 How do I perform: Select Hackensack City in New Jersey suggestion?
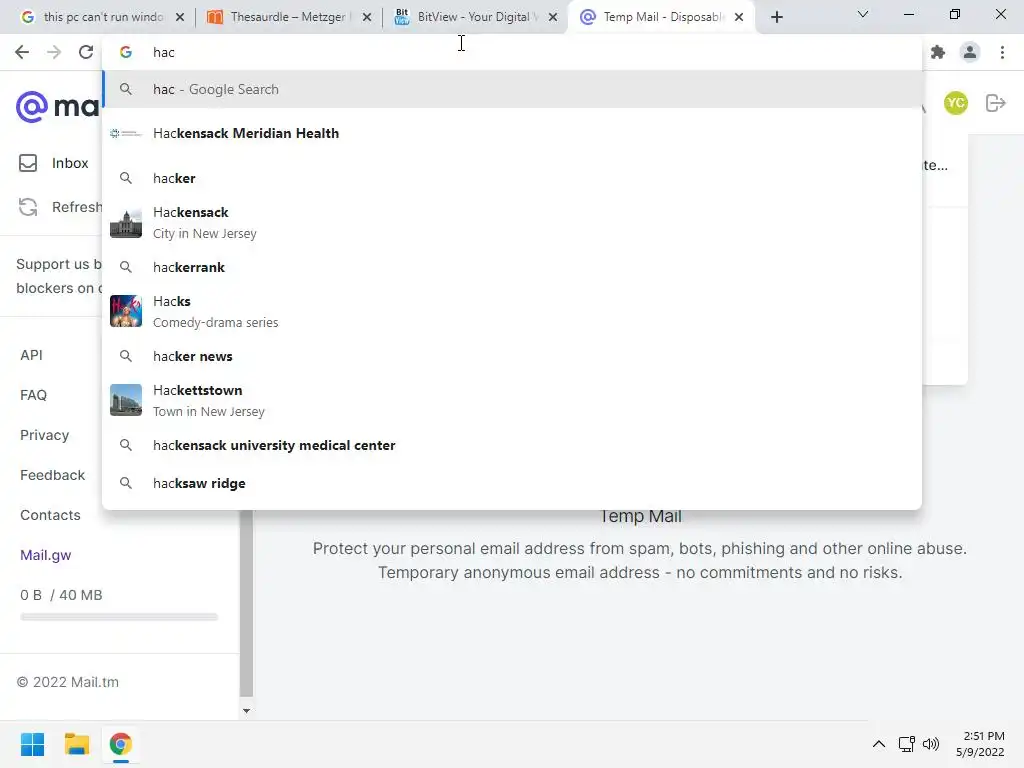[512, 223]
